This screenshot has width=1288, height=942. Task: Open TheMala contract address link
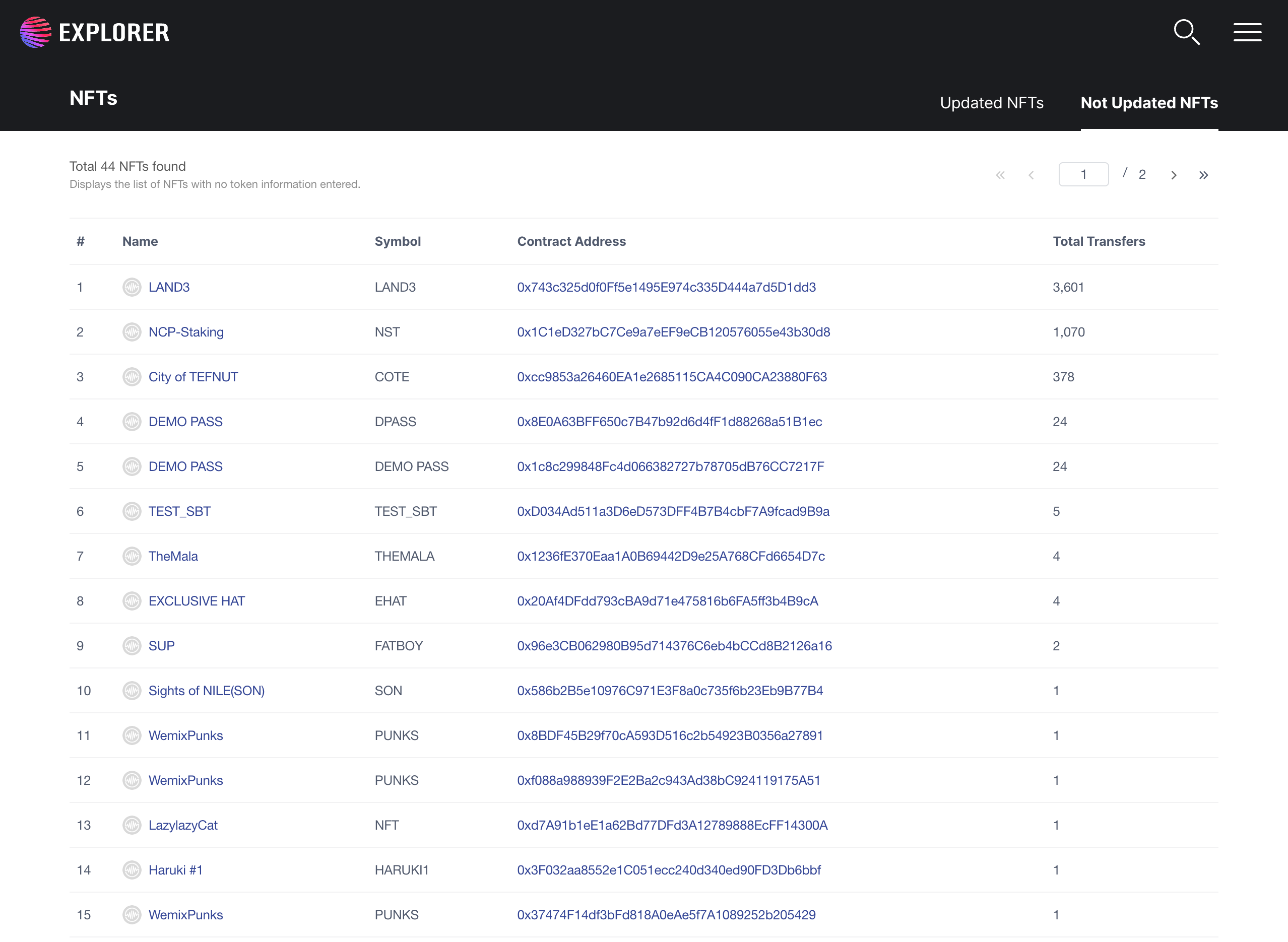tap(670, 556)
